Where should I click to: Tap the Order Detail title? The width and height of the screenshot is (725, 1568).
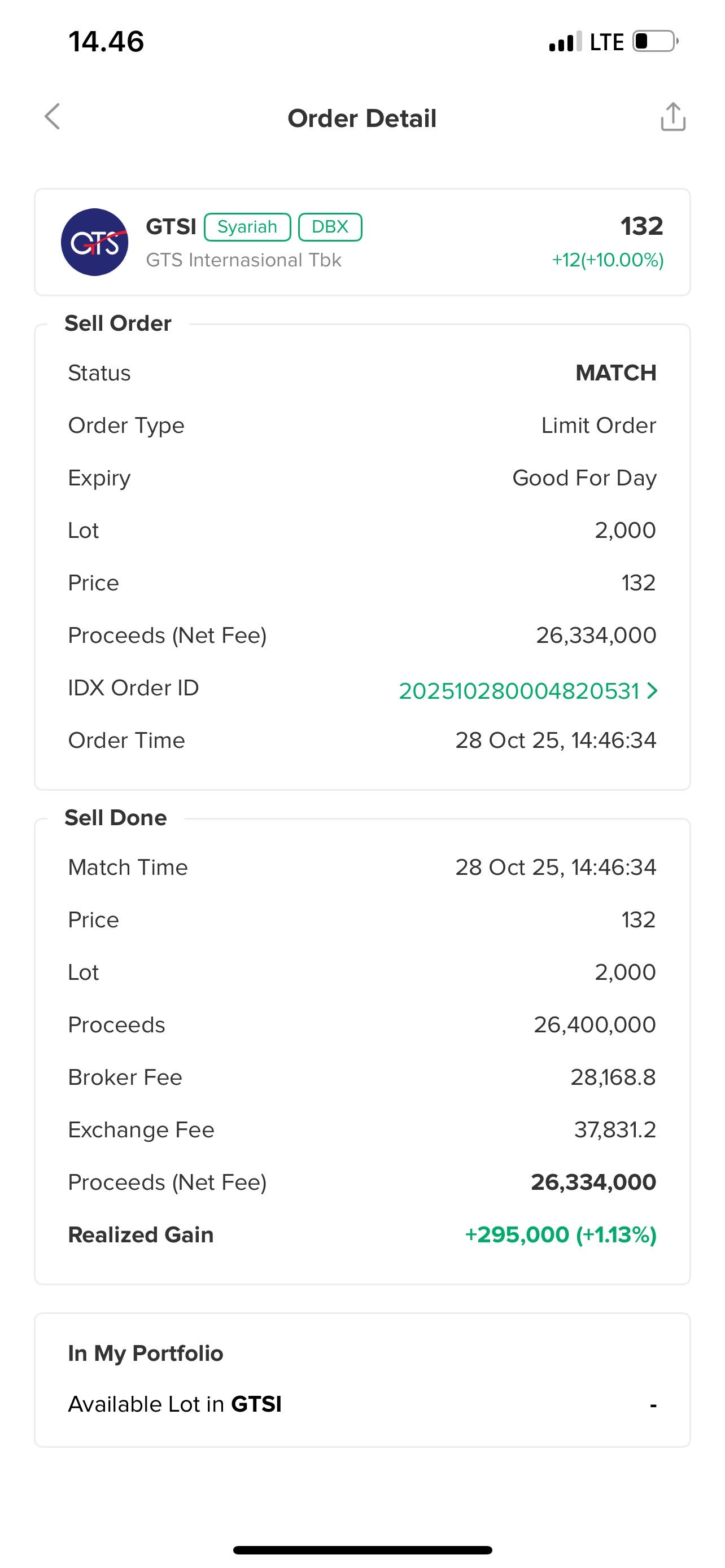(362, 118)
